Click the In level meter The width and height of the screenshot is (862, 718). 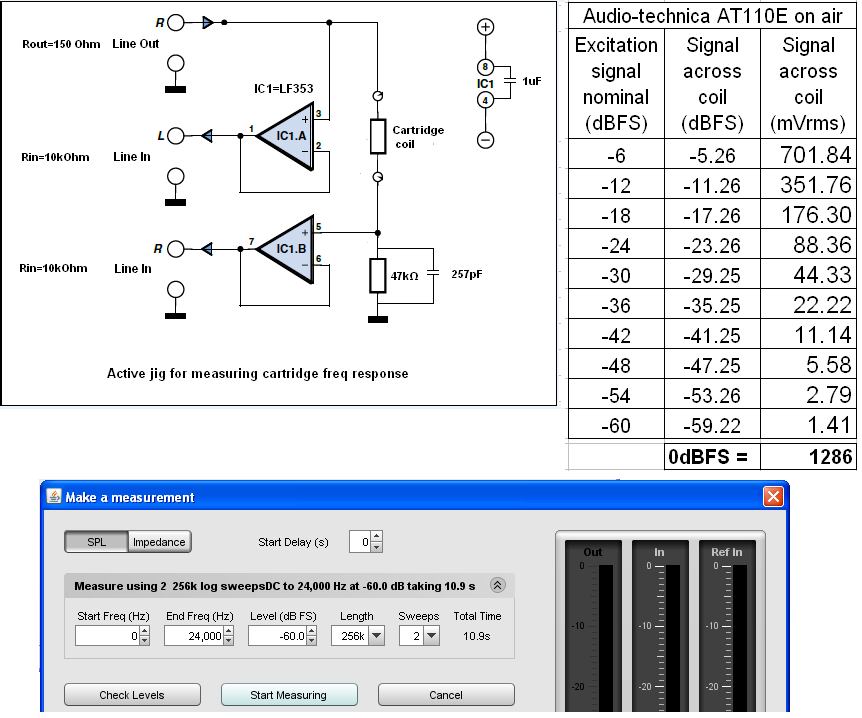coord(660,627)
